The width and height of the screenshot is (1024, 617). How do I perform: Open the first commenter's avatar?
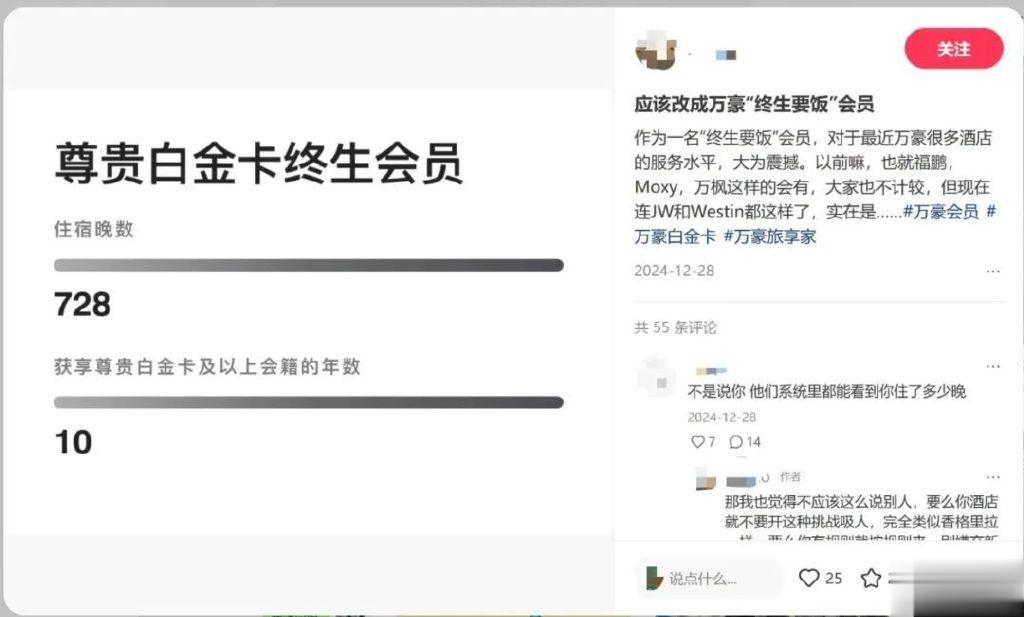point(656,377)
